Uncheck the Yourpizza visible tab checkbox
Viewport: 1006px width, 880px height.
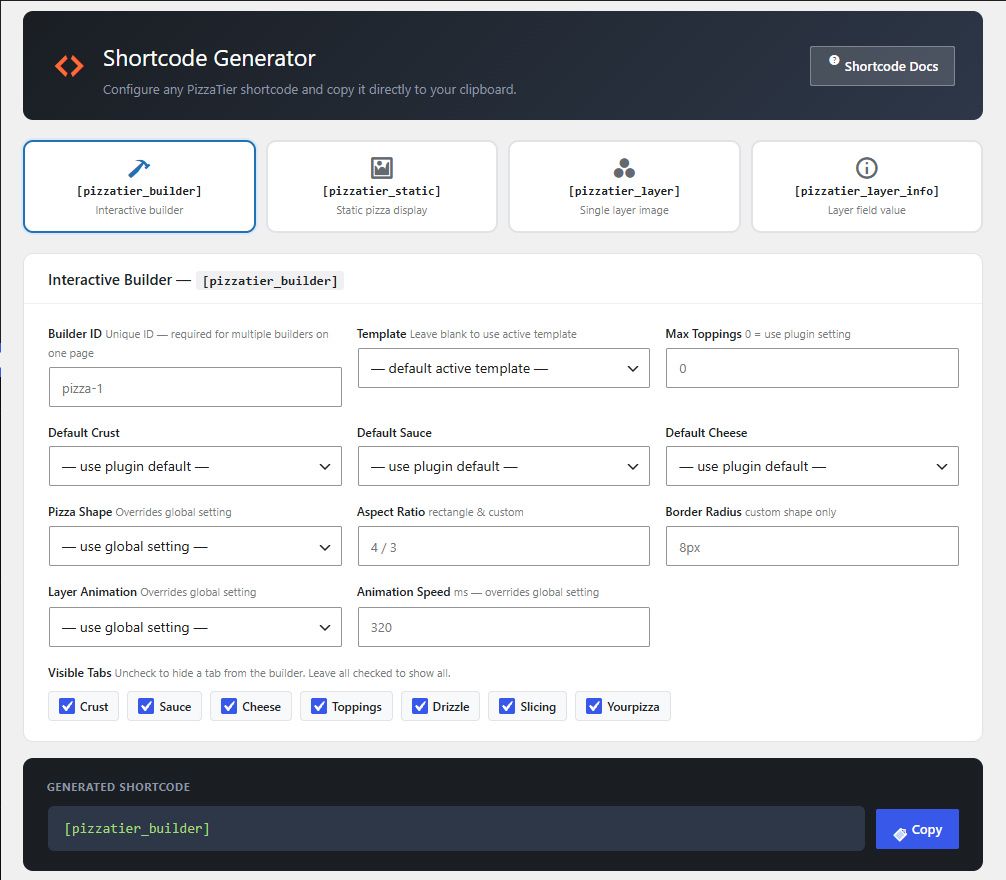[594, 706]
